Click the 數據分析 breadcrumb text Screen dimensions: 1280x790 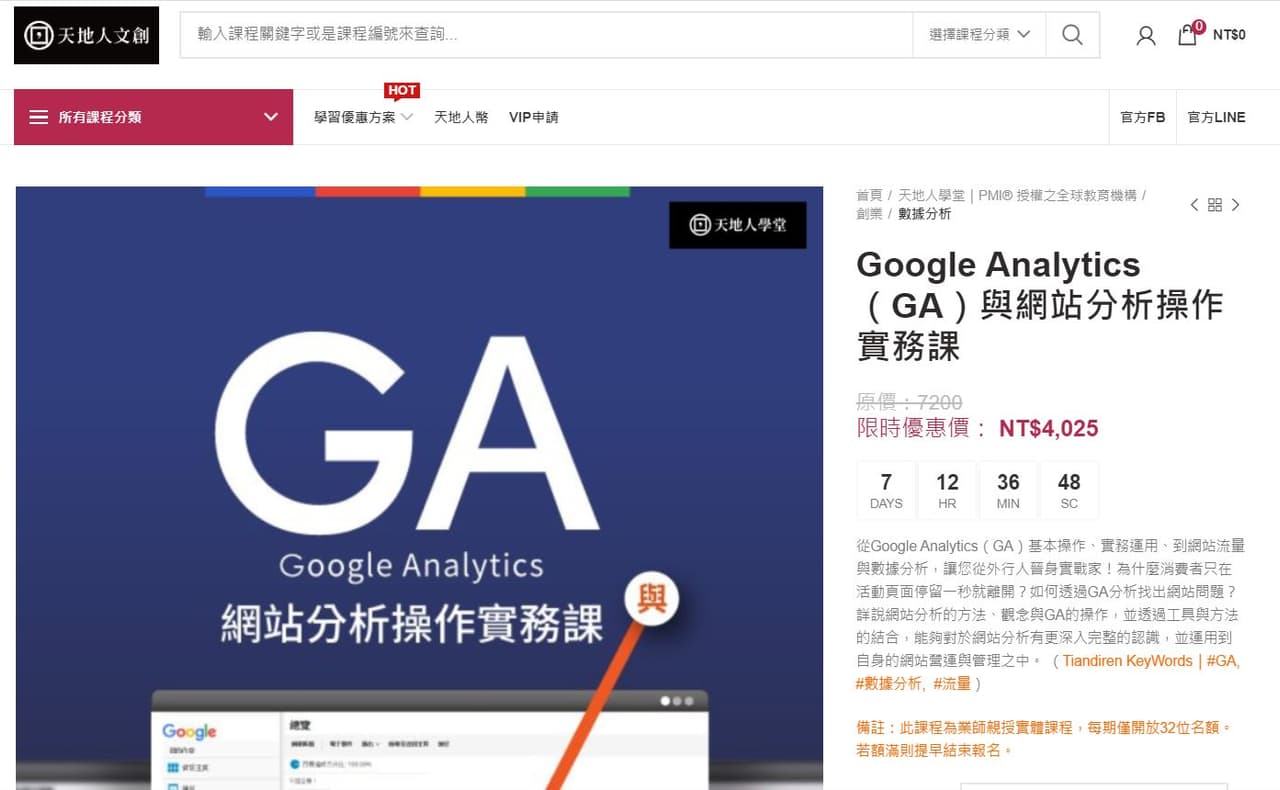click(925, 214)
